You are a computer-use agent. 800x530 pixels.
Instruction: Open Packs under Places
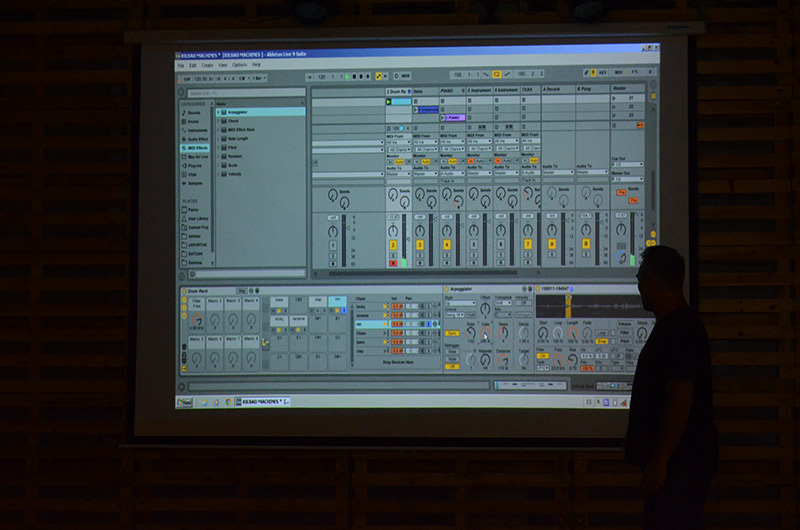191,209
